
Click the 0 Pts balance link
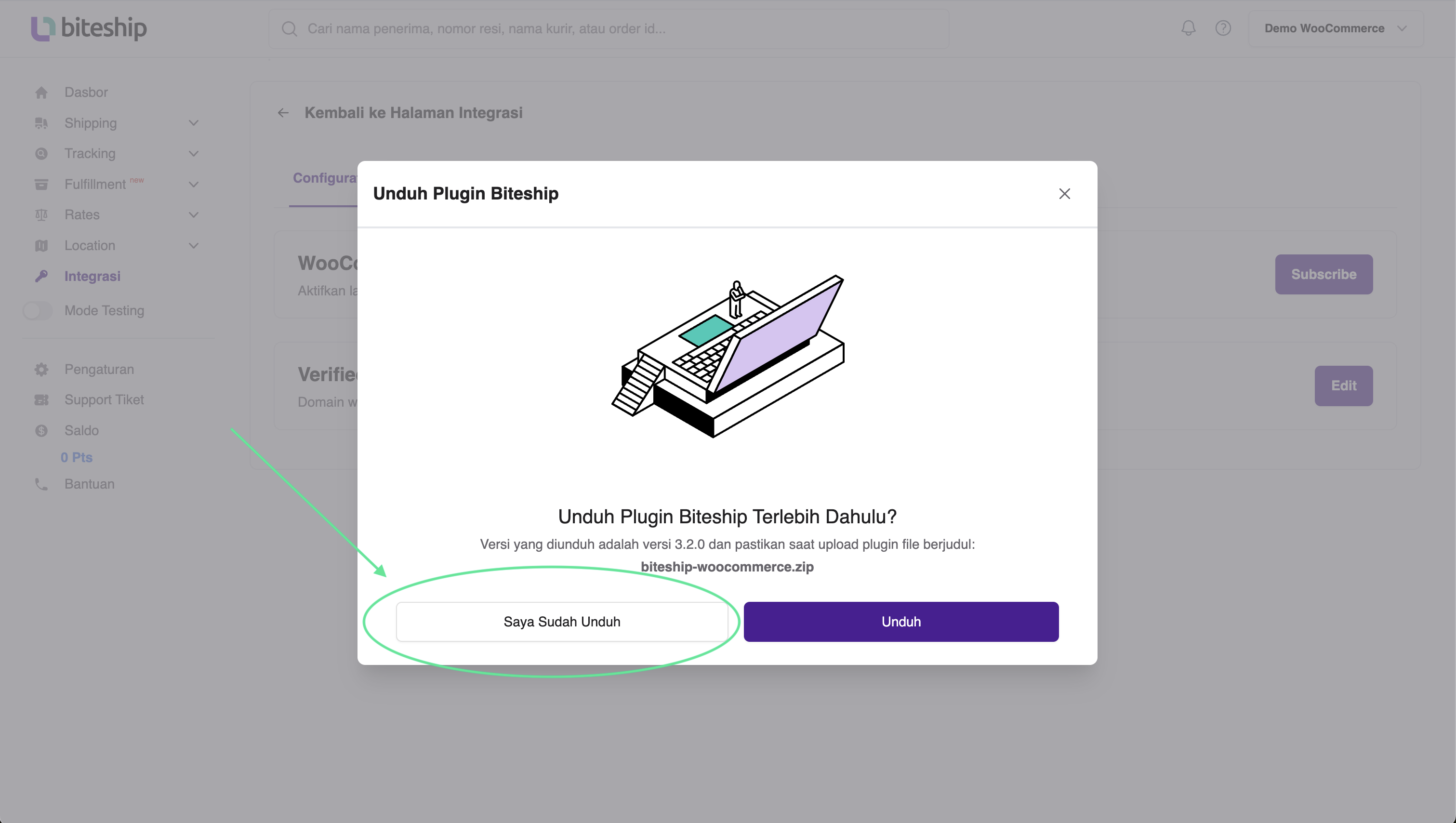pyautogui.click(x=76, y=457)
